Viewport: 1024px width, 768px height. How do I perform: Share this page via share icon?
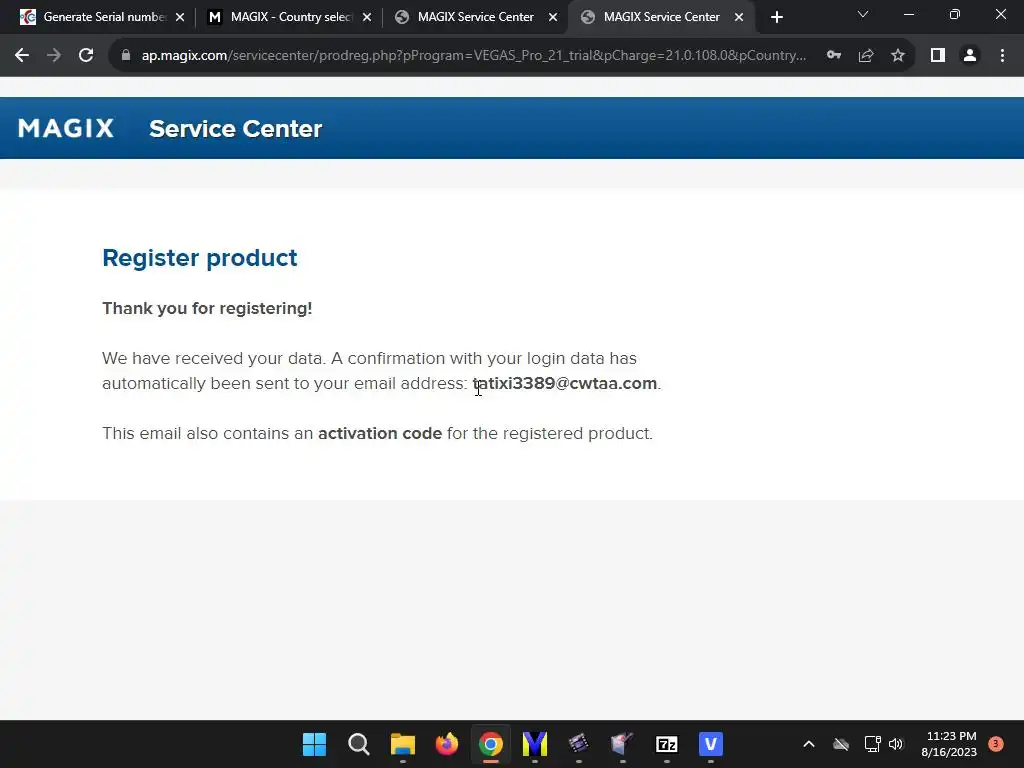tap(866, 56)
